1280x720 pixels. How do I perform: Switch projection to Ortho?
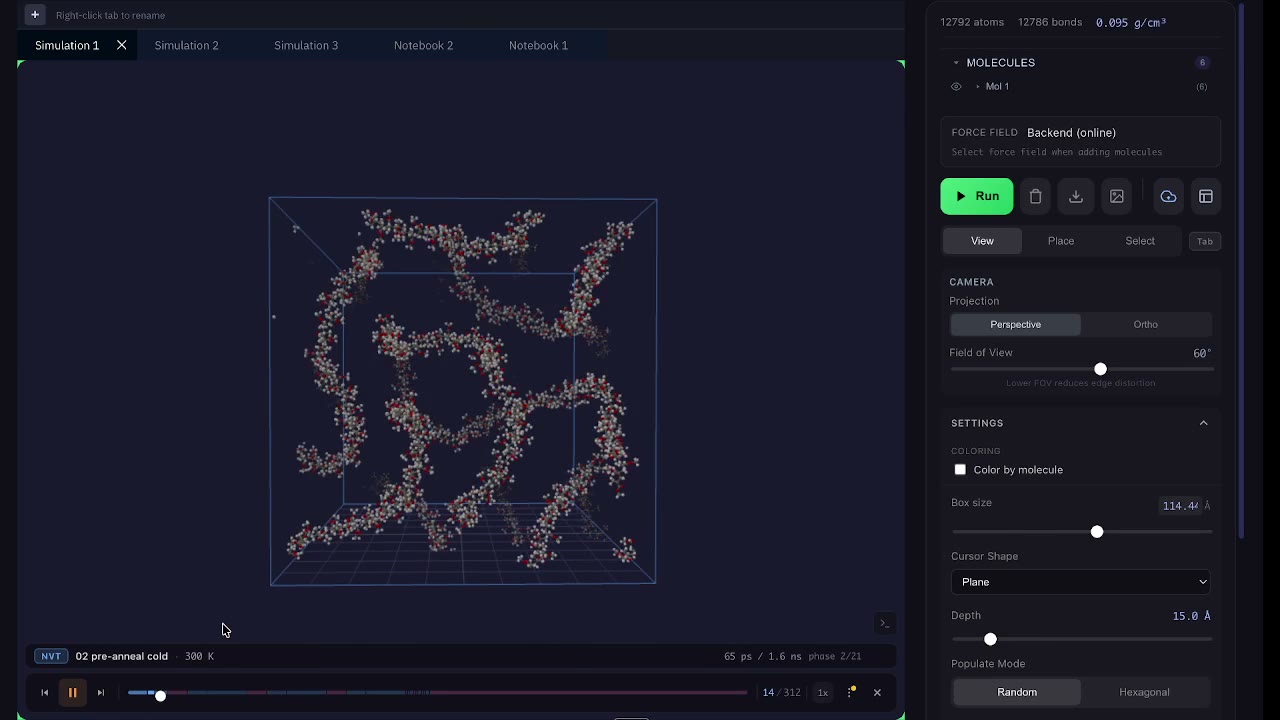(x=1146, y=324)
